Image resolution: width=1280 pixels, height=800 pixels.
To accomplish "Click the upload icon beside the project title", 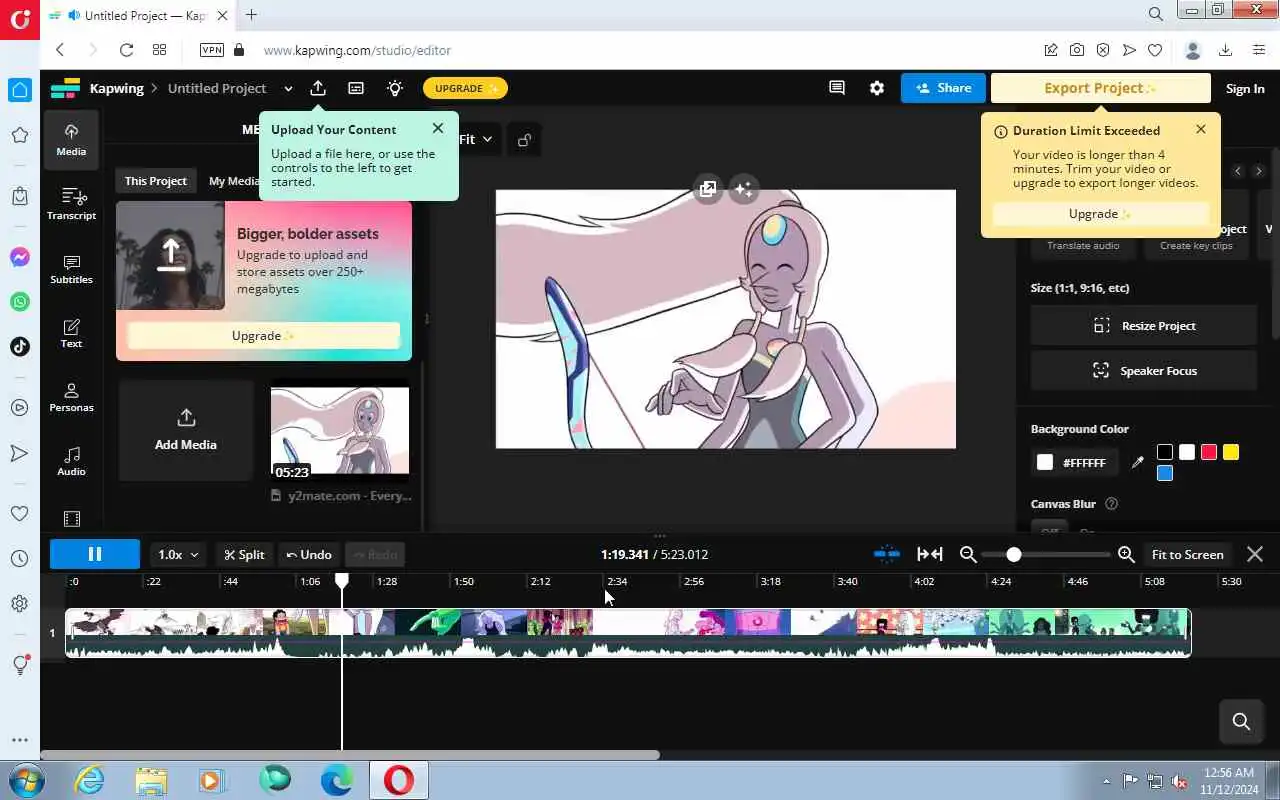I will click(318, 88).
